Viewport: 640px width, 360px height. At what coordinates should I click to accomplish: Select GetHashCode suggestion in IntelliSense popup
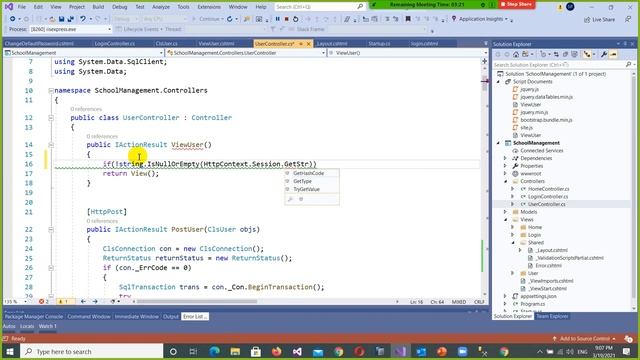click(x=311, y=173)
